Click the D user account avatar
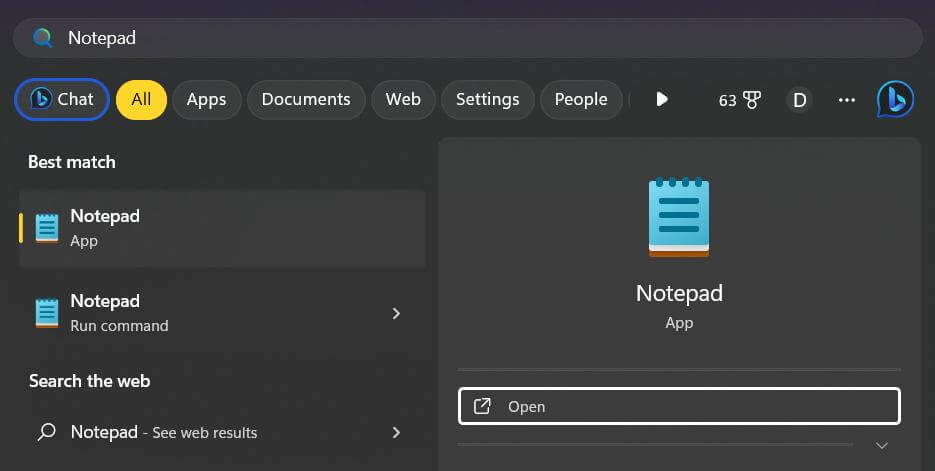The image size is (935, 471). (x=799, y=99)
